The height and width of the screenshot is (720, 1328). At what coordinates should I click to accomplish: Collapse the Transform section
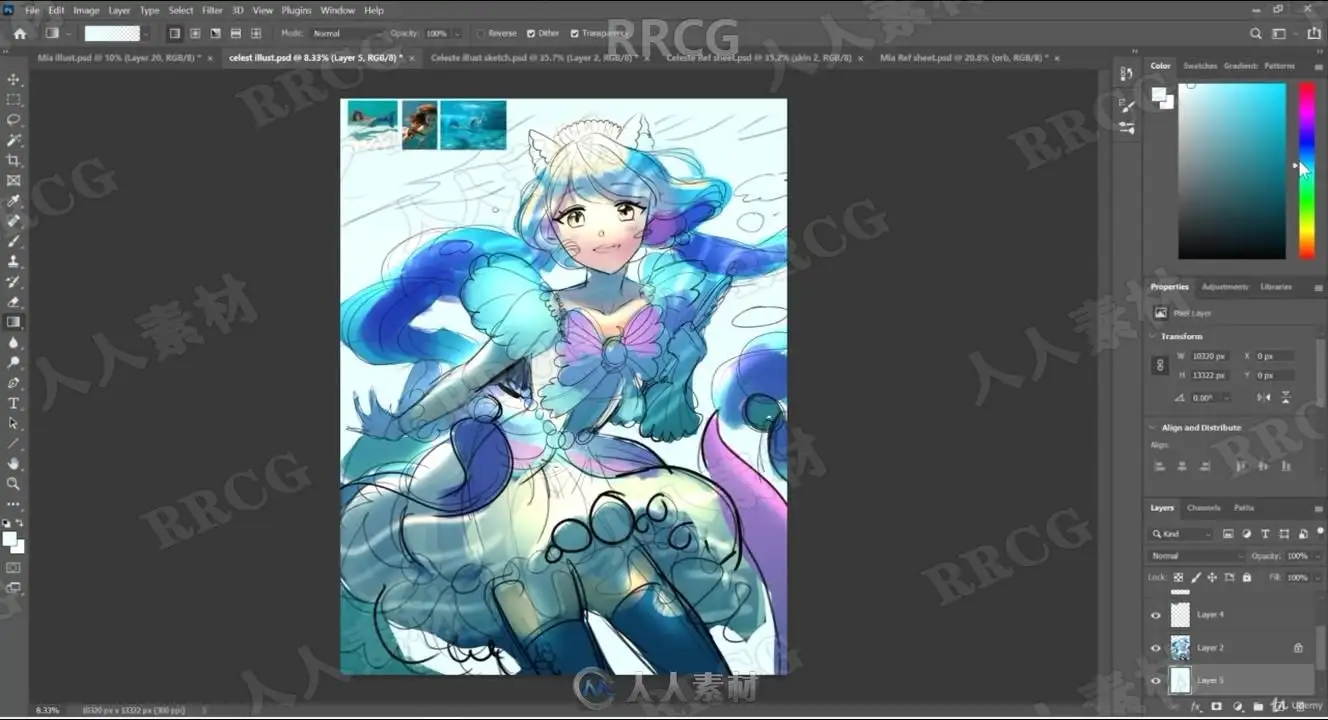1153,337
